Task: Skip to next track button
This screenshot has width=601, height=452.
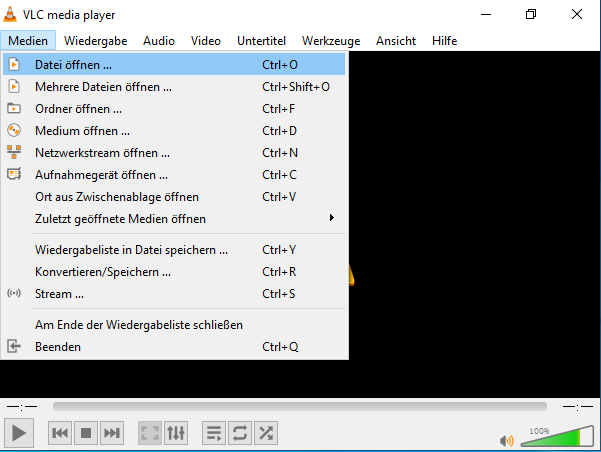Action: click(112, 433)
